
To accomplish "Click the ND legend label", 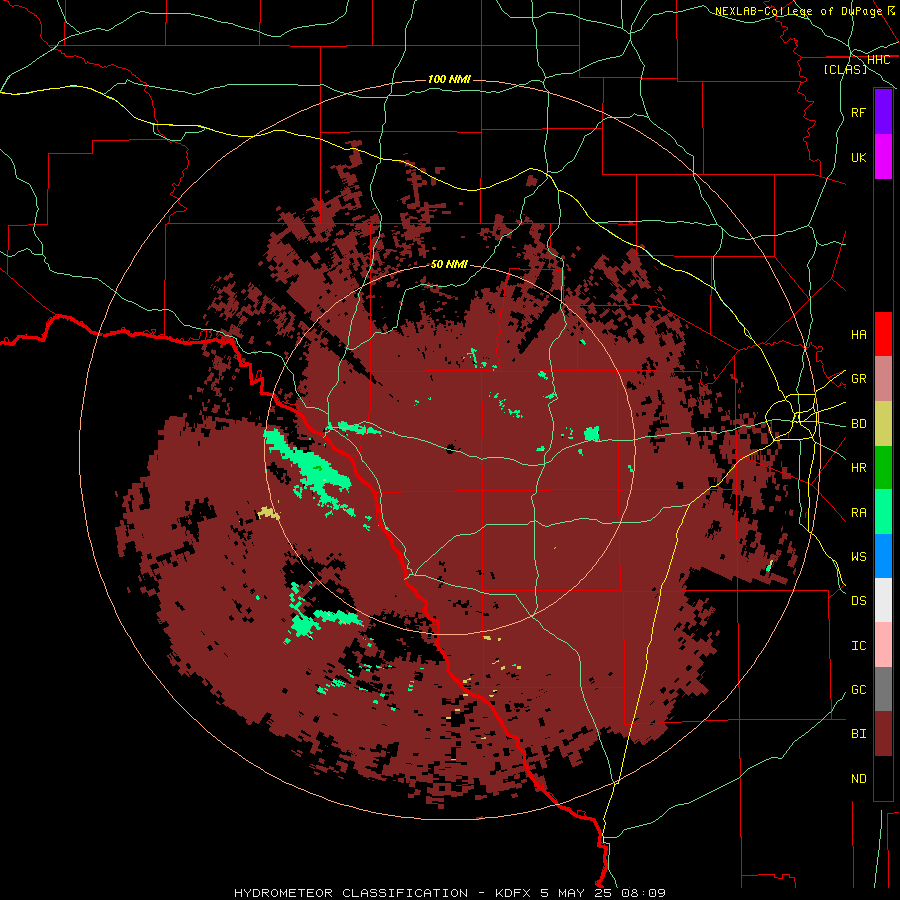I will [858, 779].
